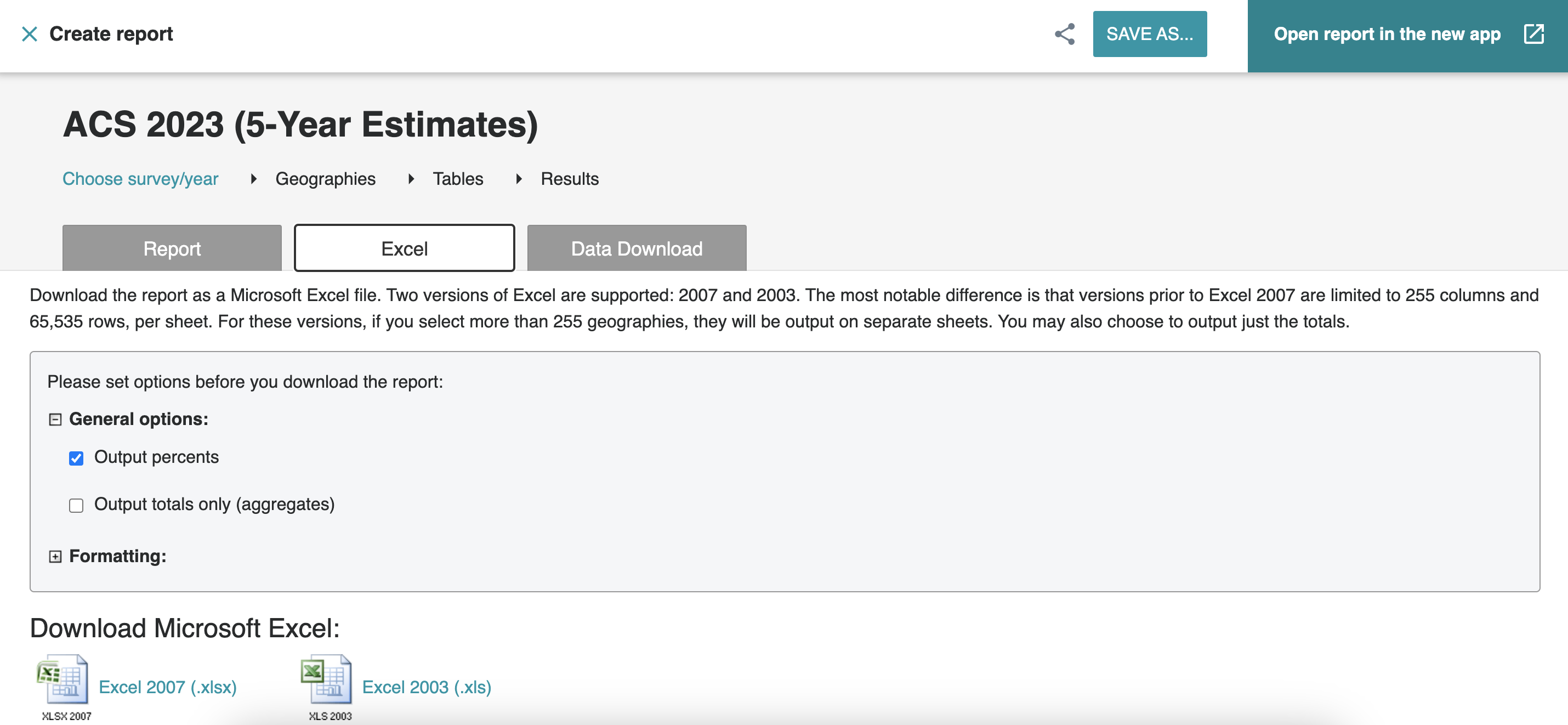Click the Choose survey/year link
The width and height of the screenshot is (1568, 725).
pyautogui.click(x=140, y=179)
